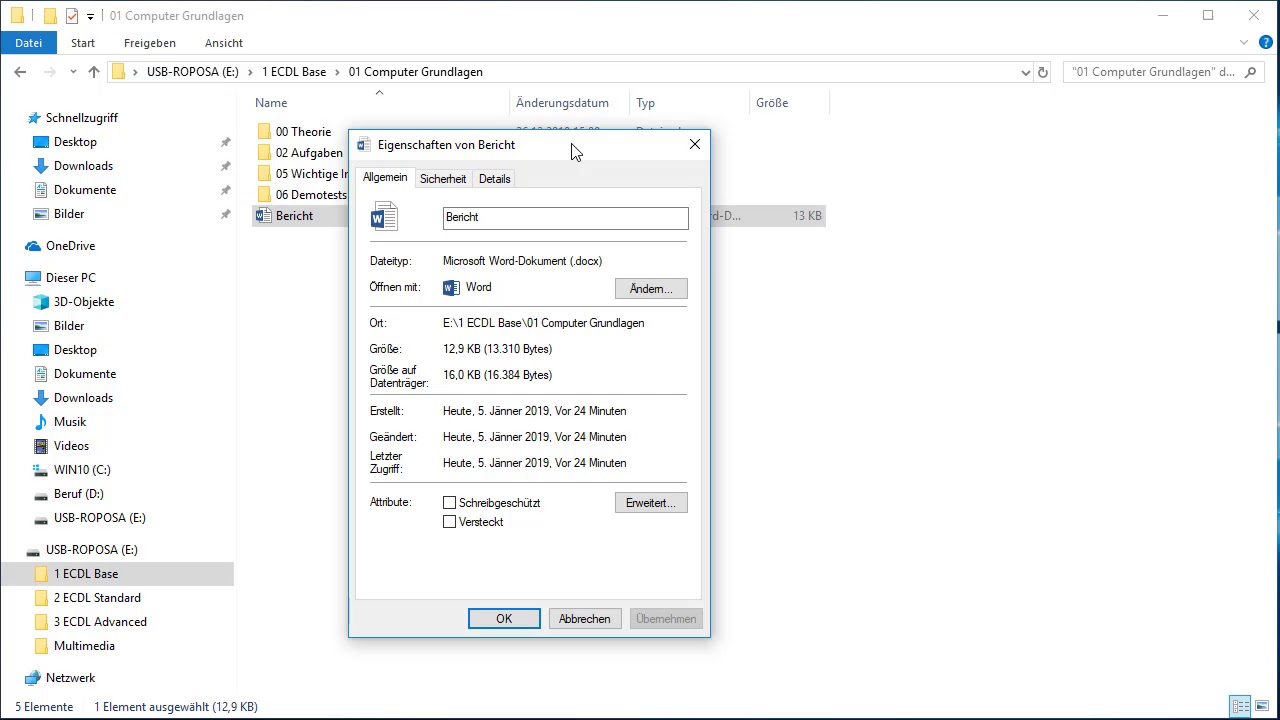
Task: Click the Back arrow in Explorer
Action: (x=20, y=72)
